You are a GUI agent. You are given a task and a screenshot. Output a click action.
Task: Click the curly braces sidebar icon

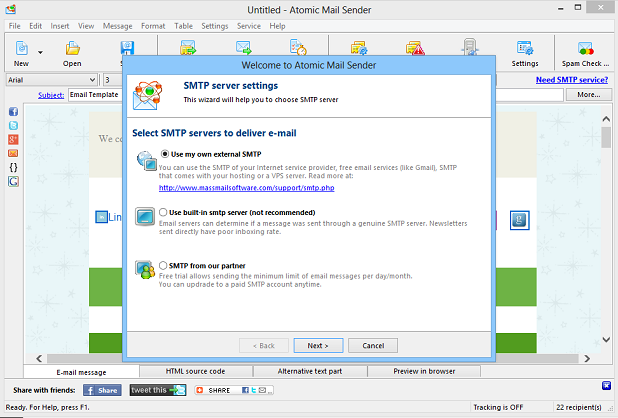(13, 167)
